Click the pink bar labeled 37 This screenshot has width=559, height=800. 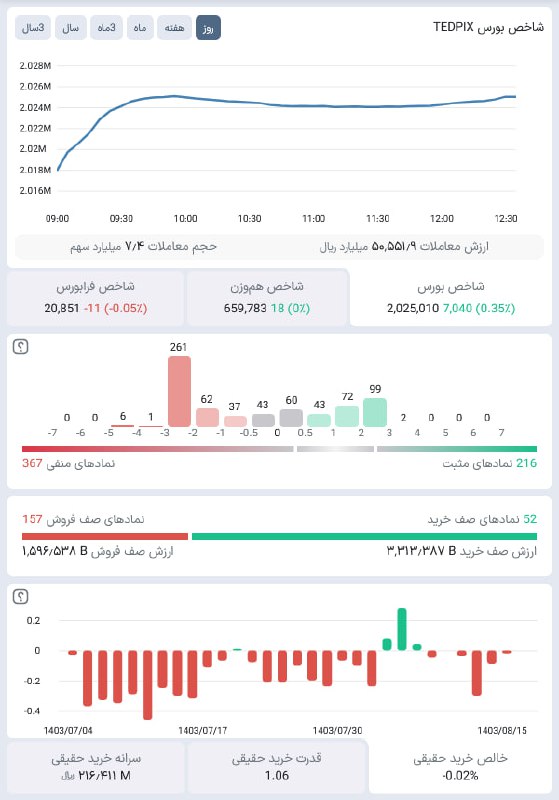pos(235,421)
